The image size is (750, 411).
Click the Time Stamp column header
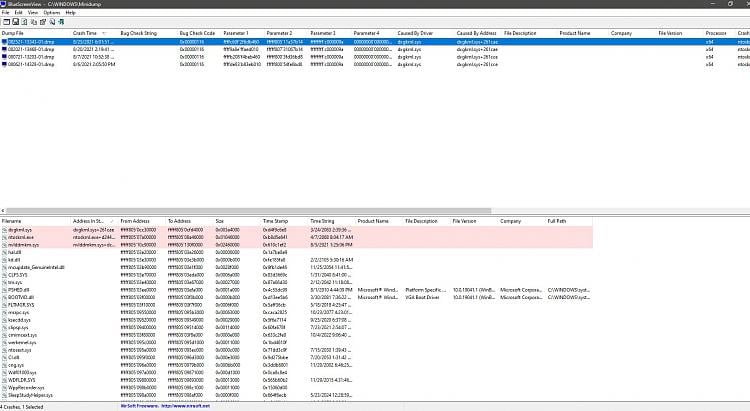(x=284, y=221)
